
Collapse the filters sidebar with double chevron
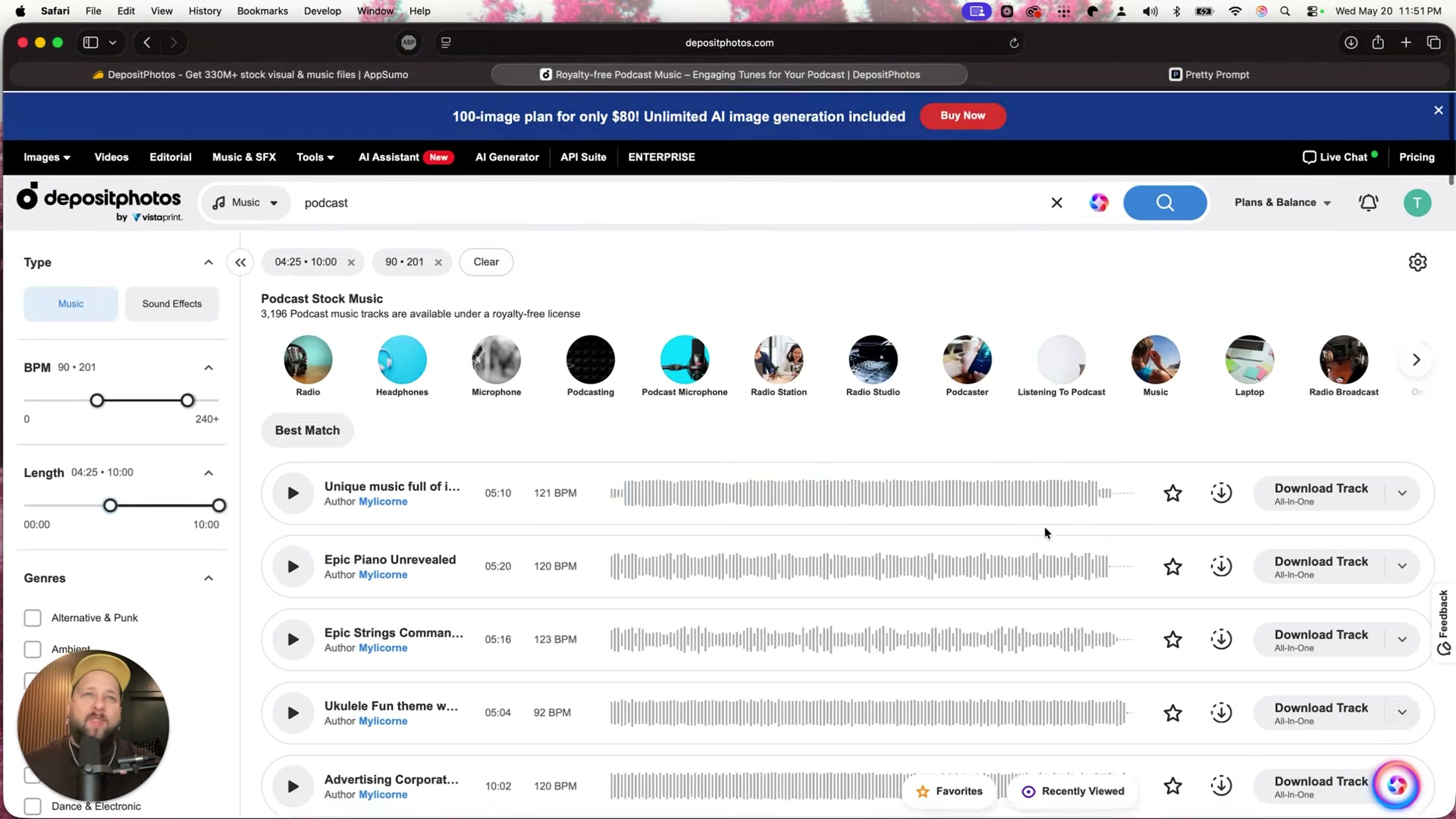click(240, 262)
